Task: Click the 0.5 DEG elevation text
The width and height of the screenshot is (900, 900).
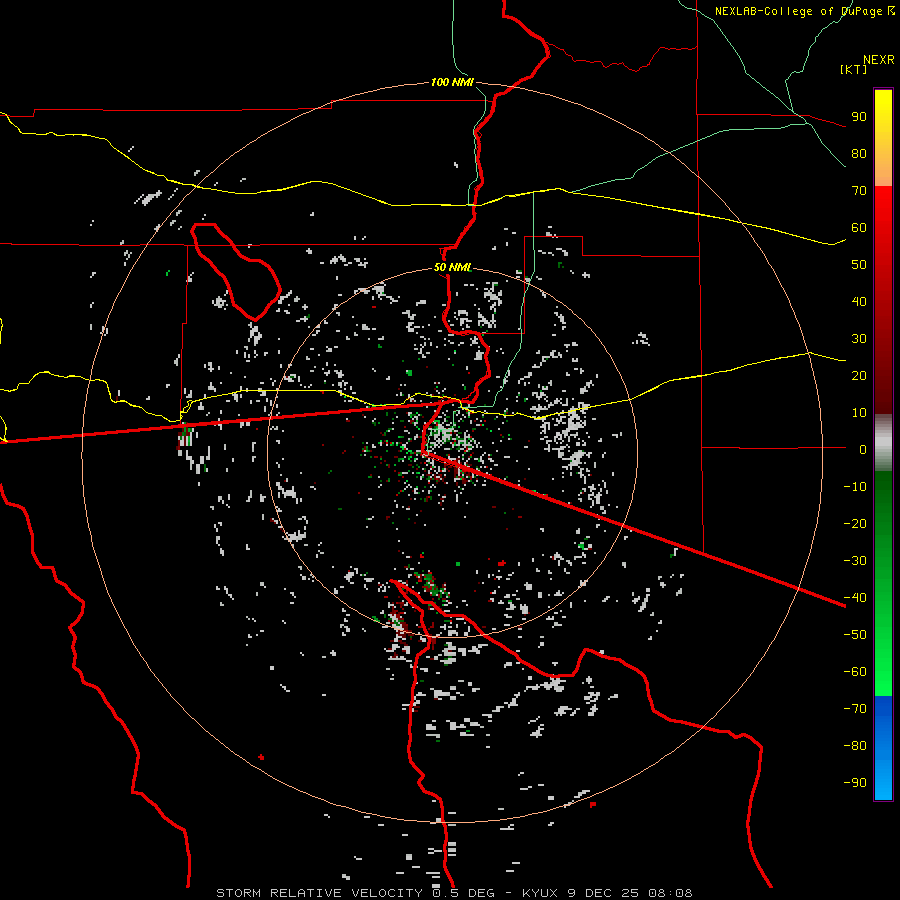Action: pos(465,893)
